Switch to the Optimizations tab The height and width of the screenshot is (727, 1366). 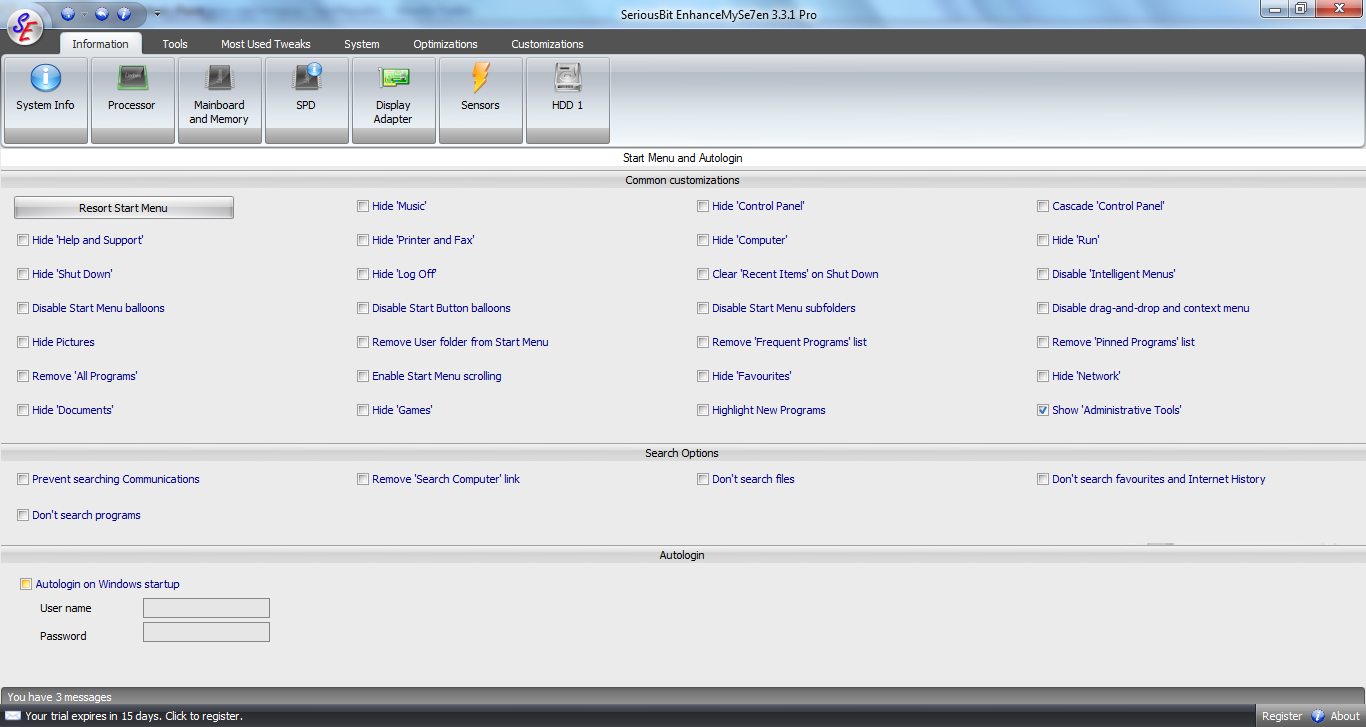(445, 44)
